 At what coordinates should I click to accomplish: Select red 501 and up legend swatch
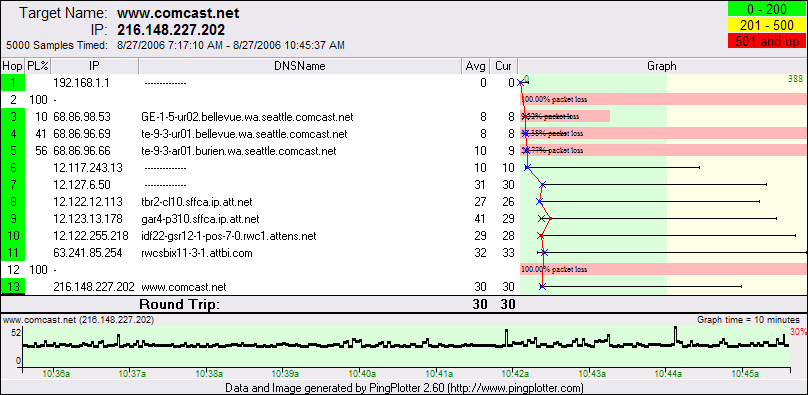(767, 41)
